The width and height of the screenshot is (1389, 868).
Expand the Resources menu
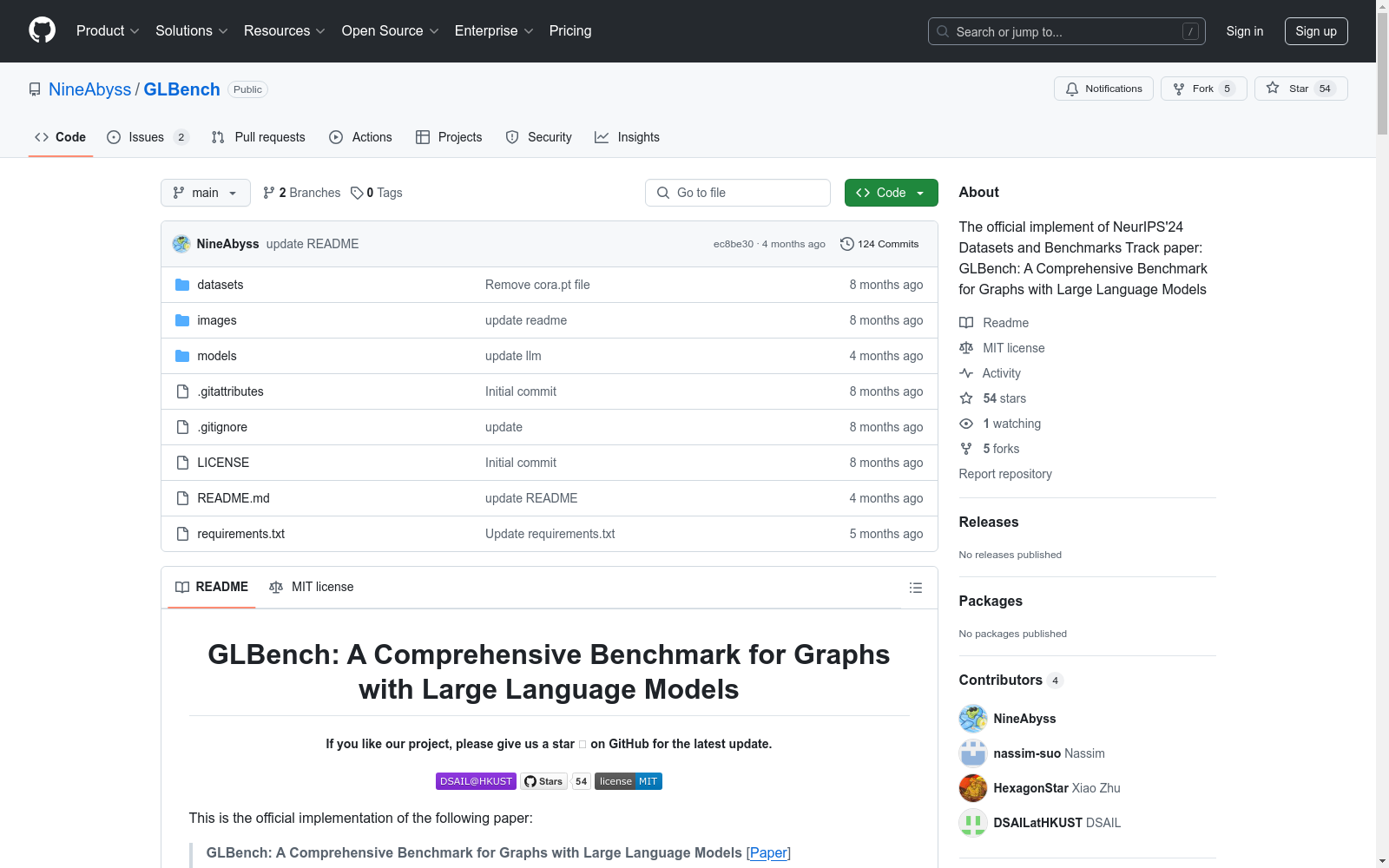[285, 31]
